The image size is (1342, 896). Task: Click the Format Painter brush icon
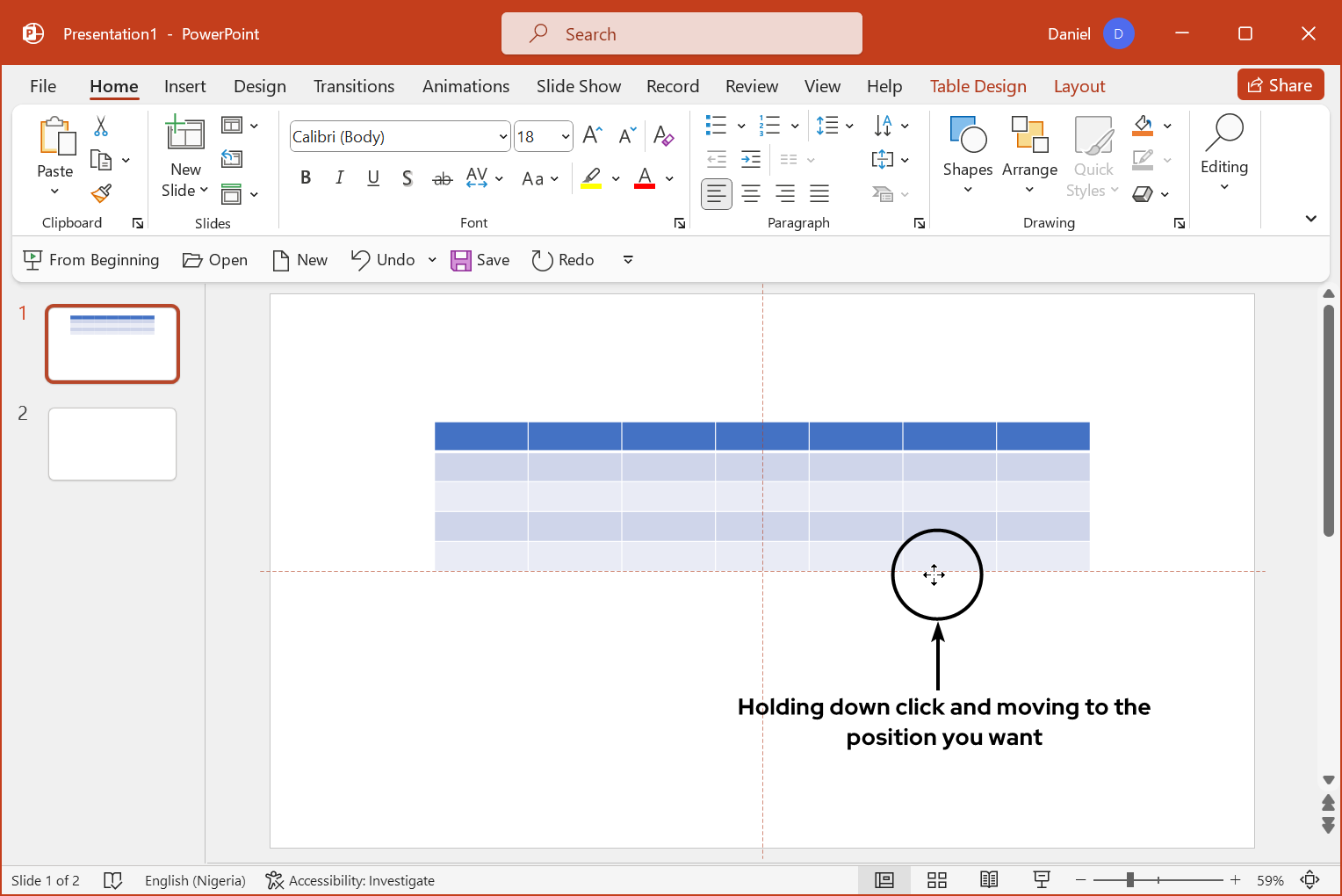click(x=102, y=192)
